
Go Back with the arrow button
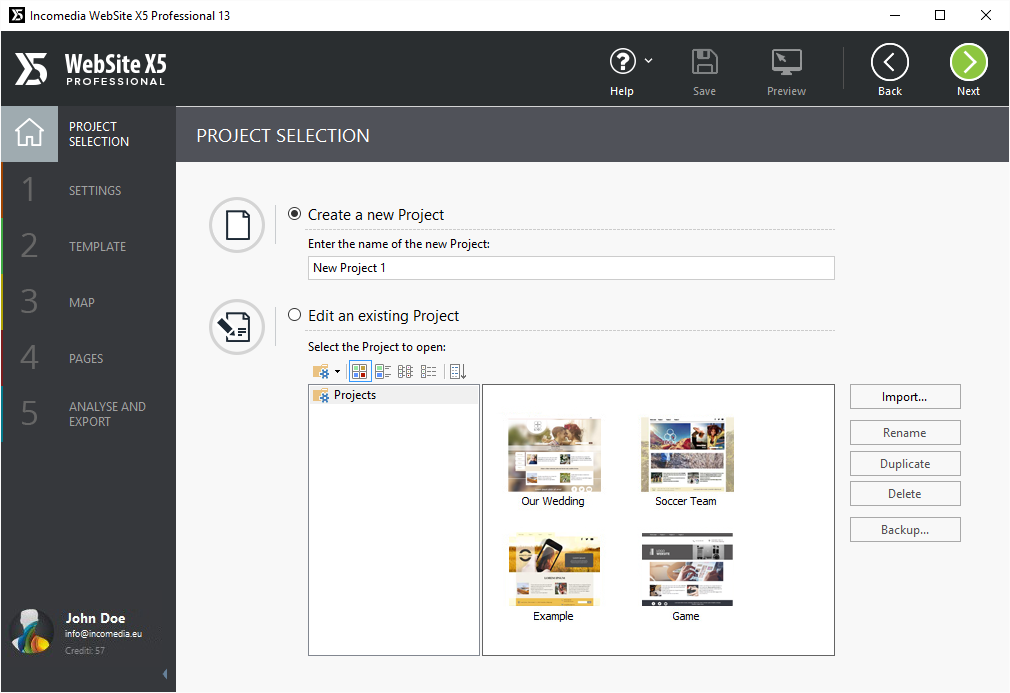coord(890,62)
